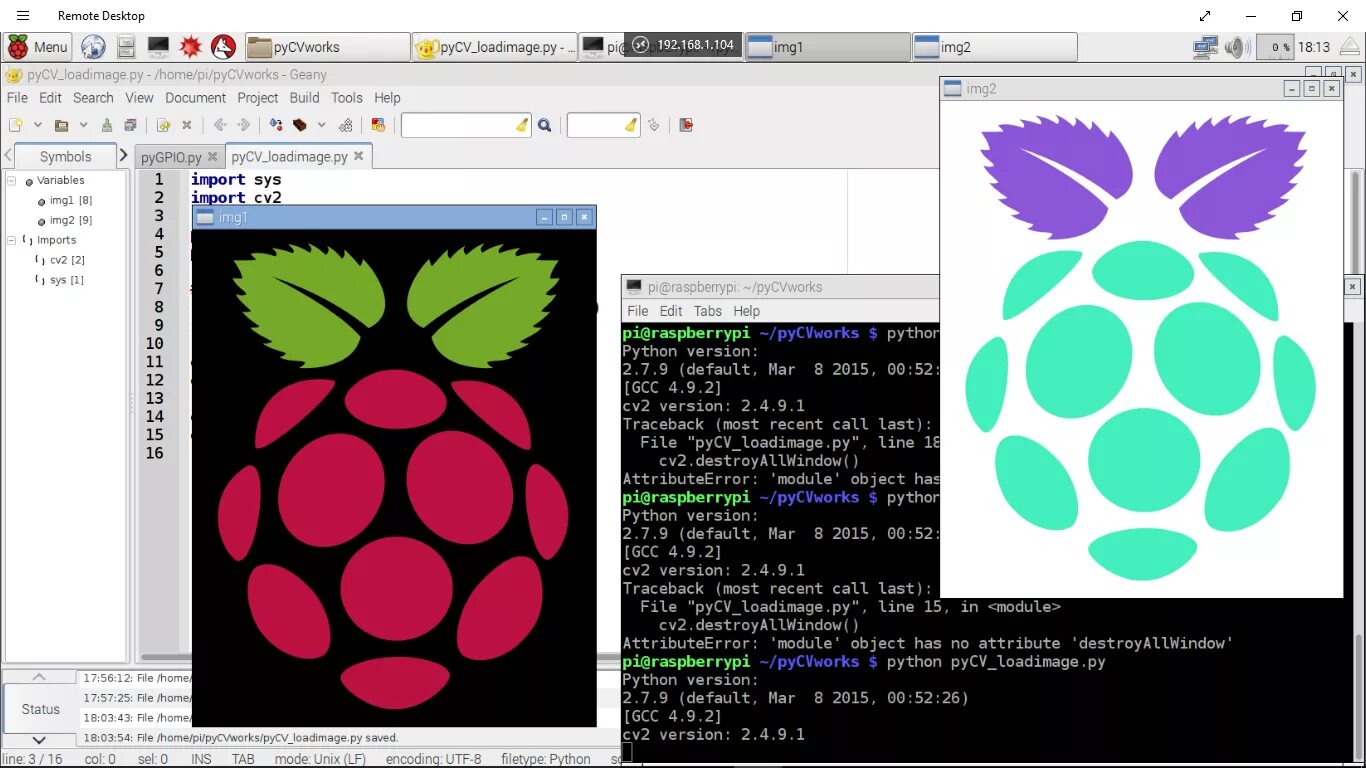Select img2 variable in Symbols tree
1366x768 pixels.
pos(71,220)
